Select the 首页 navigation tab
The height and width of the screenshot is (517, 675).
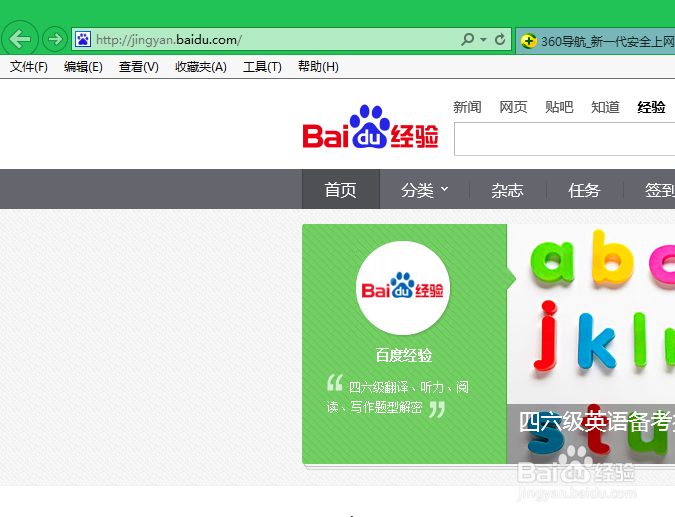pos(341,189)
